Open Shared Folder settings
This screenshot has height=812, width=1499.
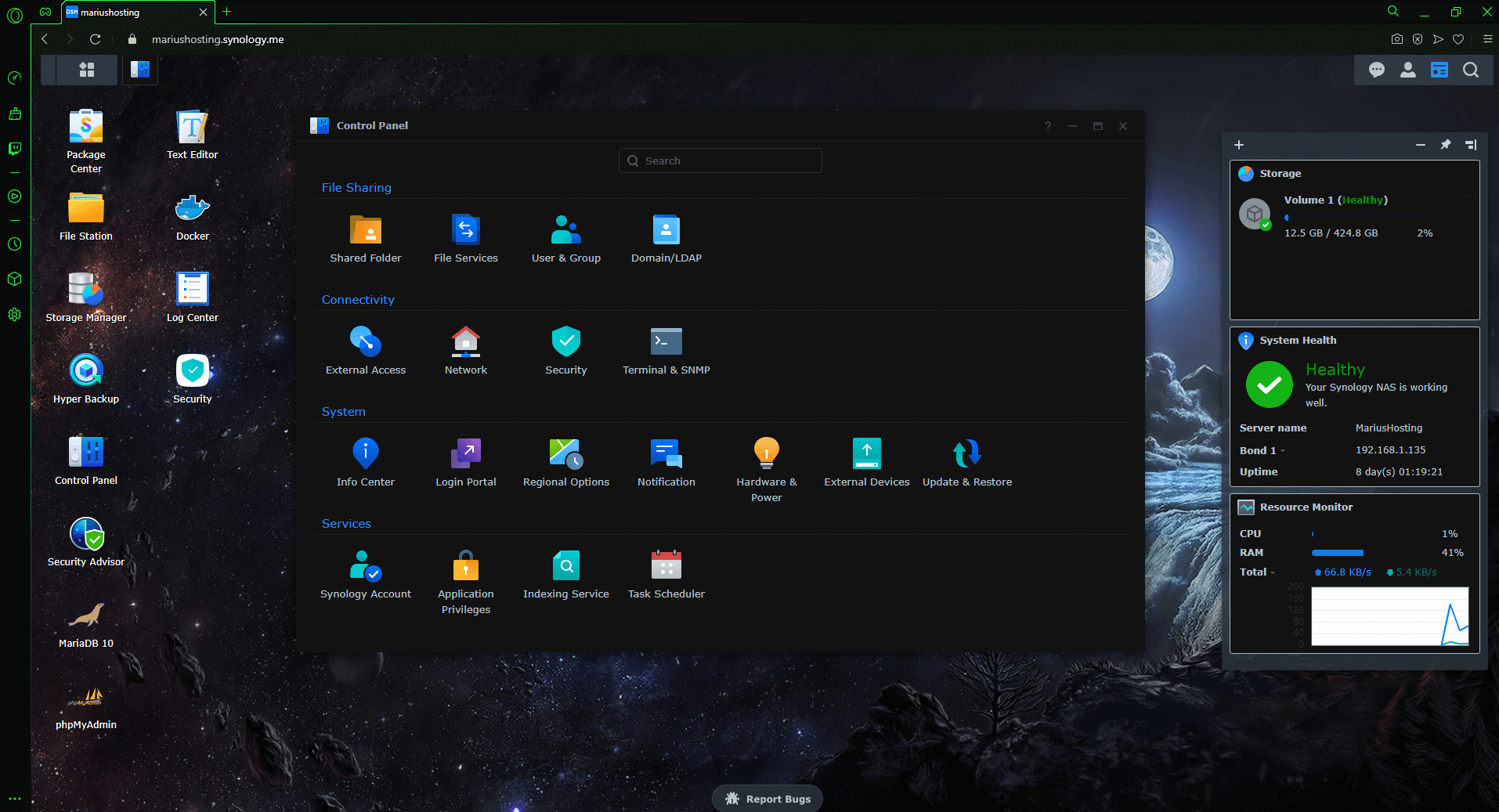[366, 239]
